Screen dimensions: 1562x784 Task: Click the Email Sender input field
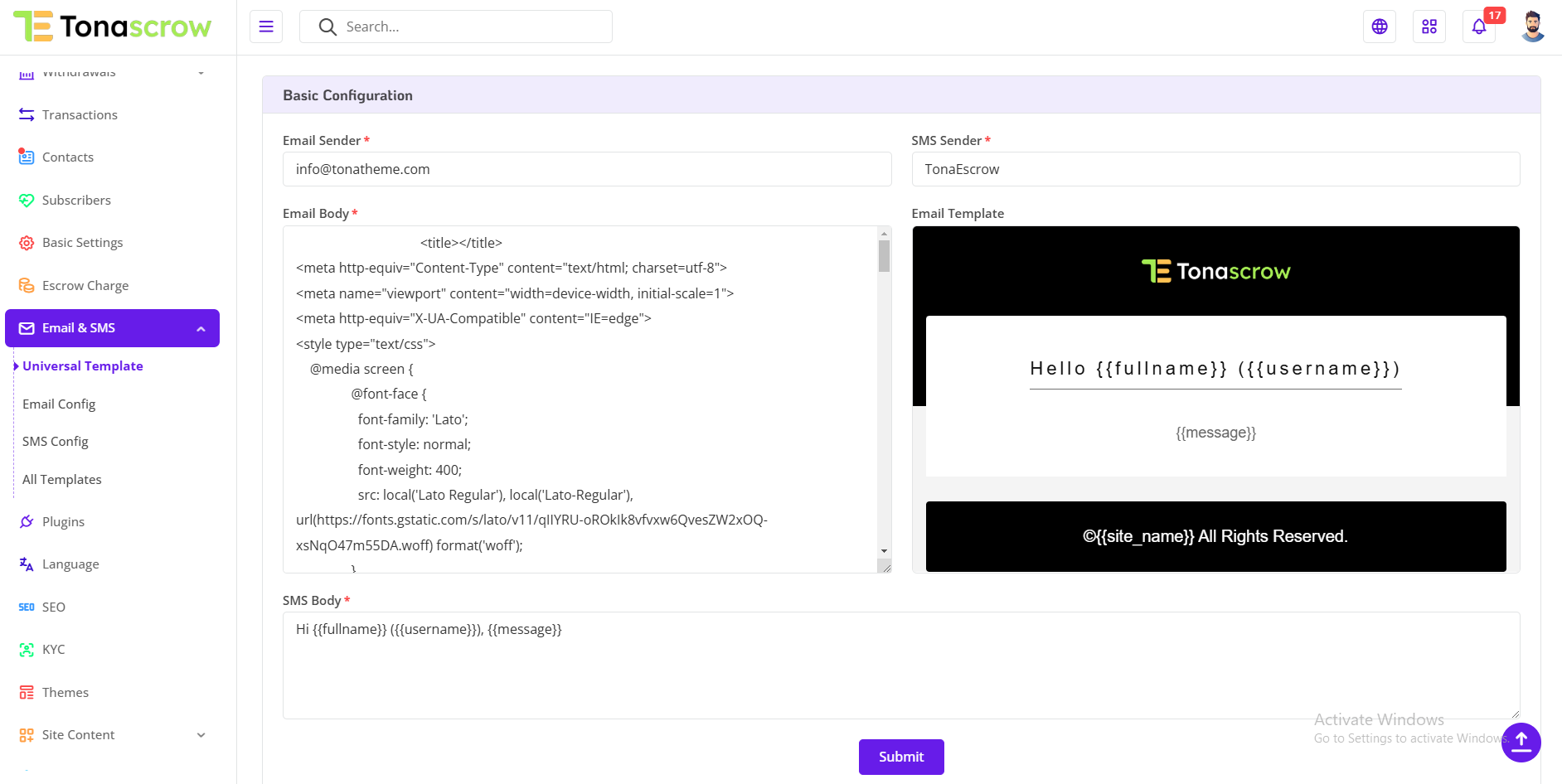coord(586,169)
